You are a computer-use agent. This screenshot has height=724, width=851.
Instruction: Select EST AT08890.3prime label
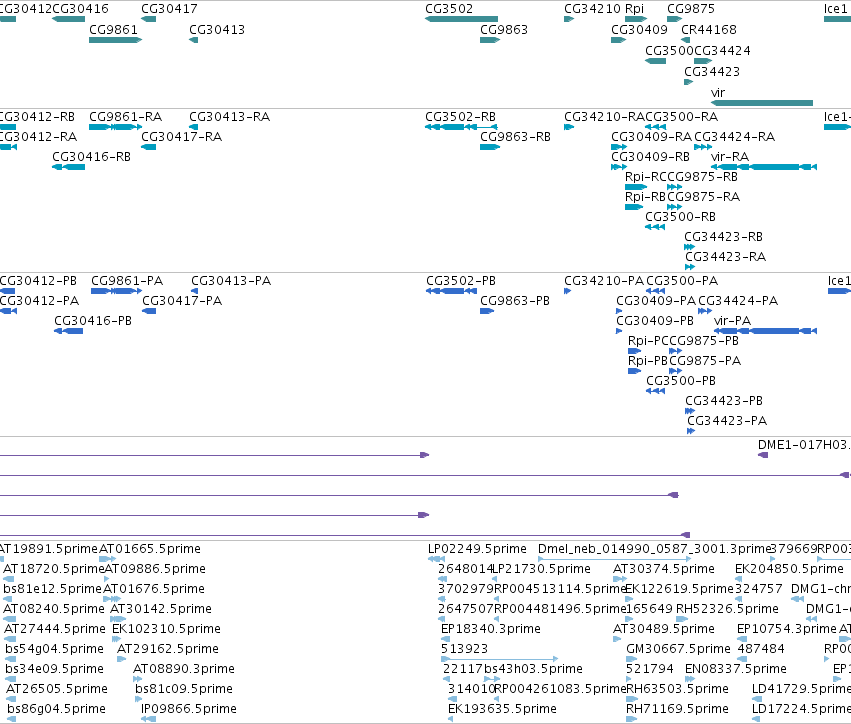point(184,669)
